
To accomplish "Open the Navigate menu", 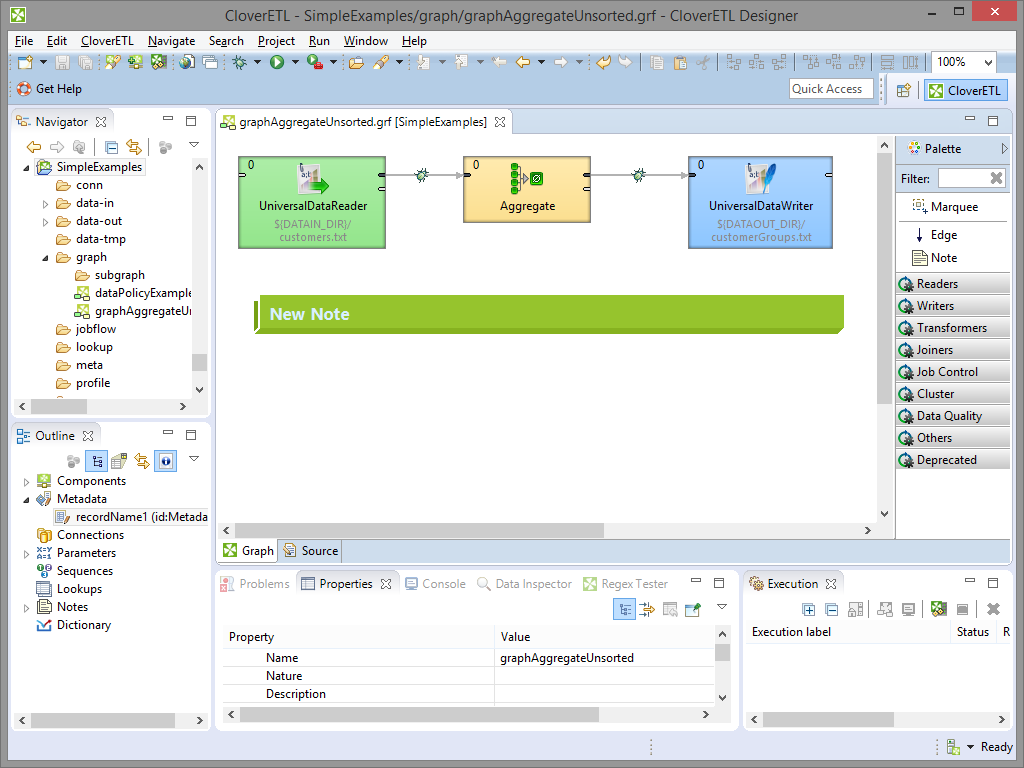I will click(171, 40).
